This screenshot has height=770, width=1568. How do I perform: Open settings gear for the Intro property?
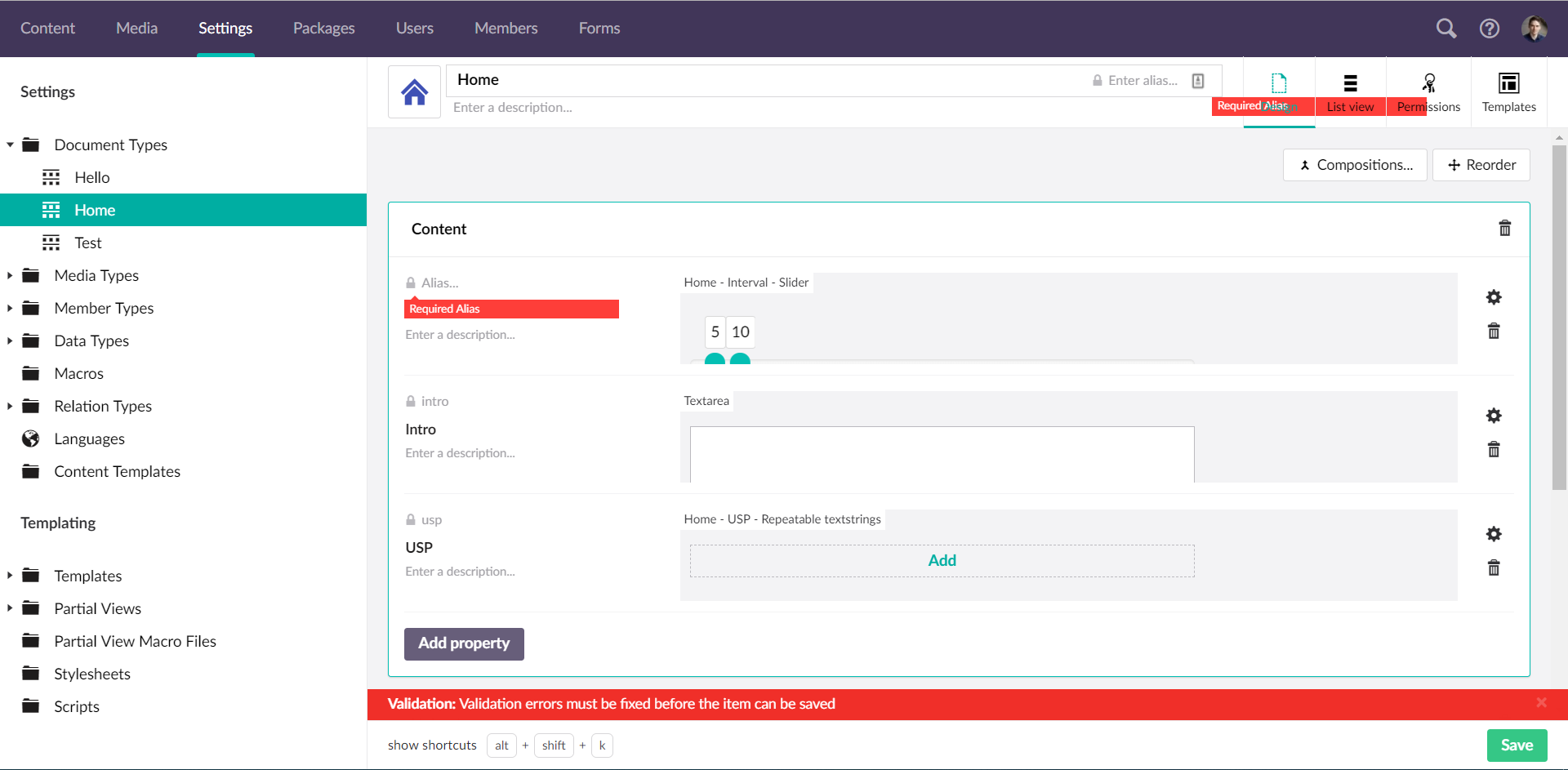(x=1494, y=416)
